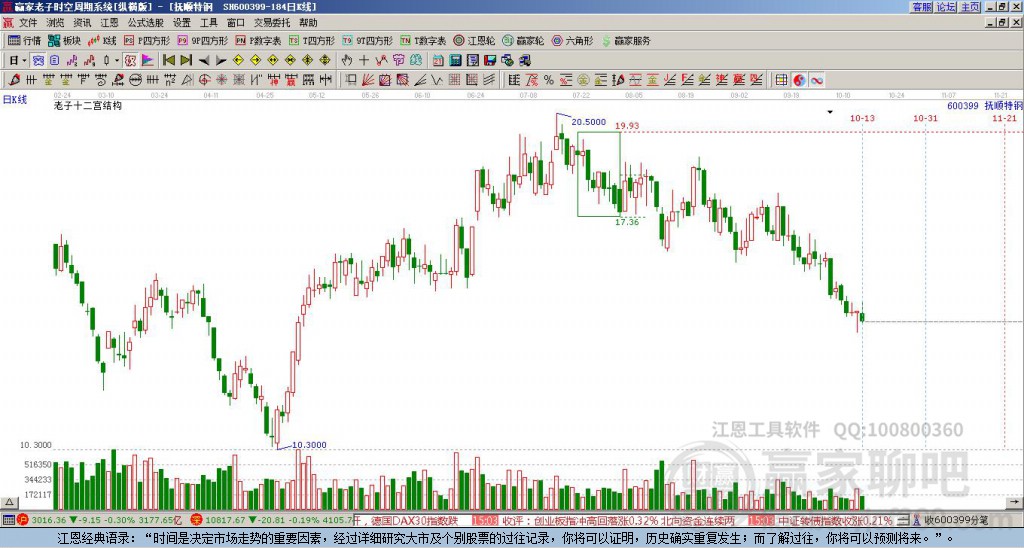
Task: Click the 客服 customer service button
Action: coord(921,7)
